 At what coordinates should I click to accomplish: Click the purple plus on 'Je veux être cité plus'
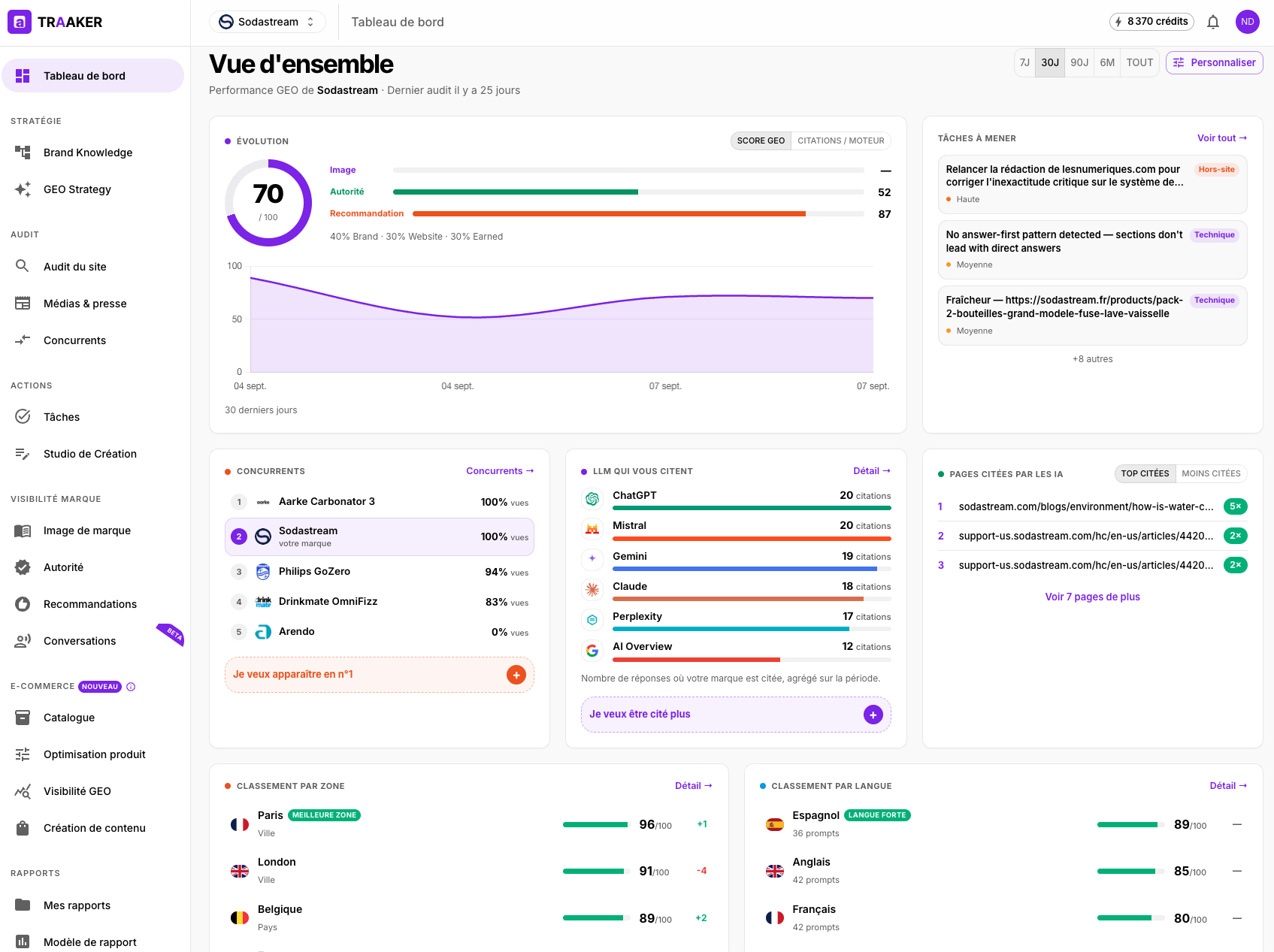(x=873, y=715)
